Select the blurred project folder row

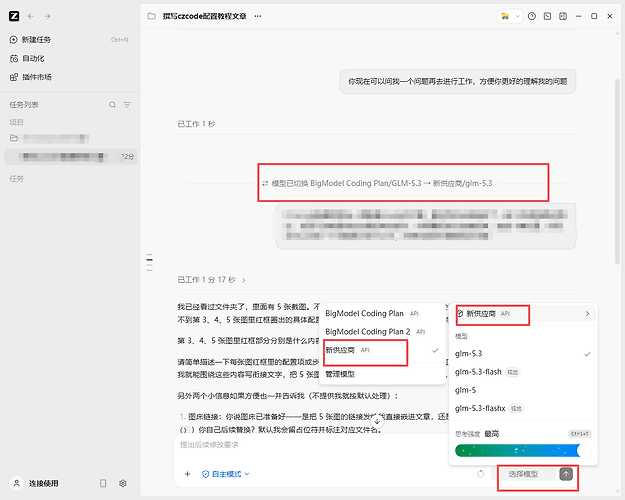pyautogui.click(x=69, y=138)
